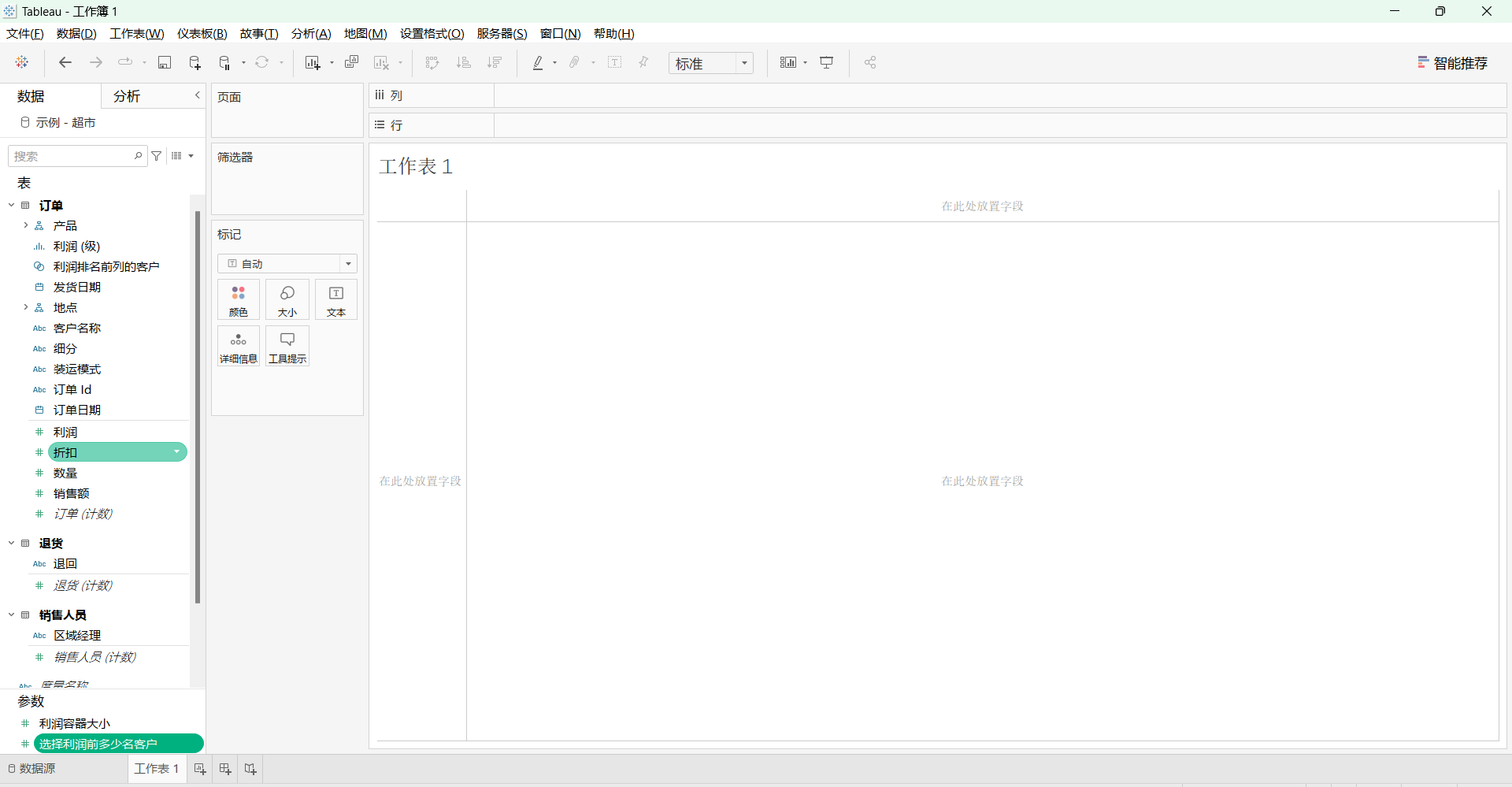Click the clear sheet icon
Viewport: 1512px width, 787px height.
(382, 62)
